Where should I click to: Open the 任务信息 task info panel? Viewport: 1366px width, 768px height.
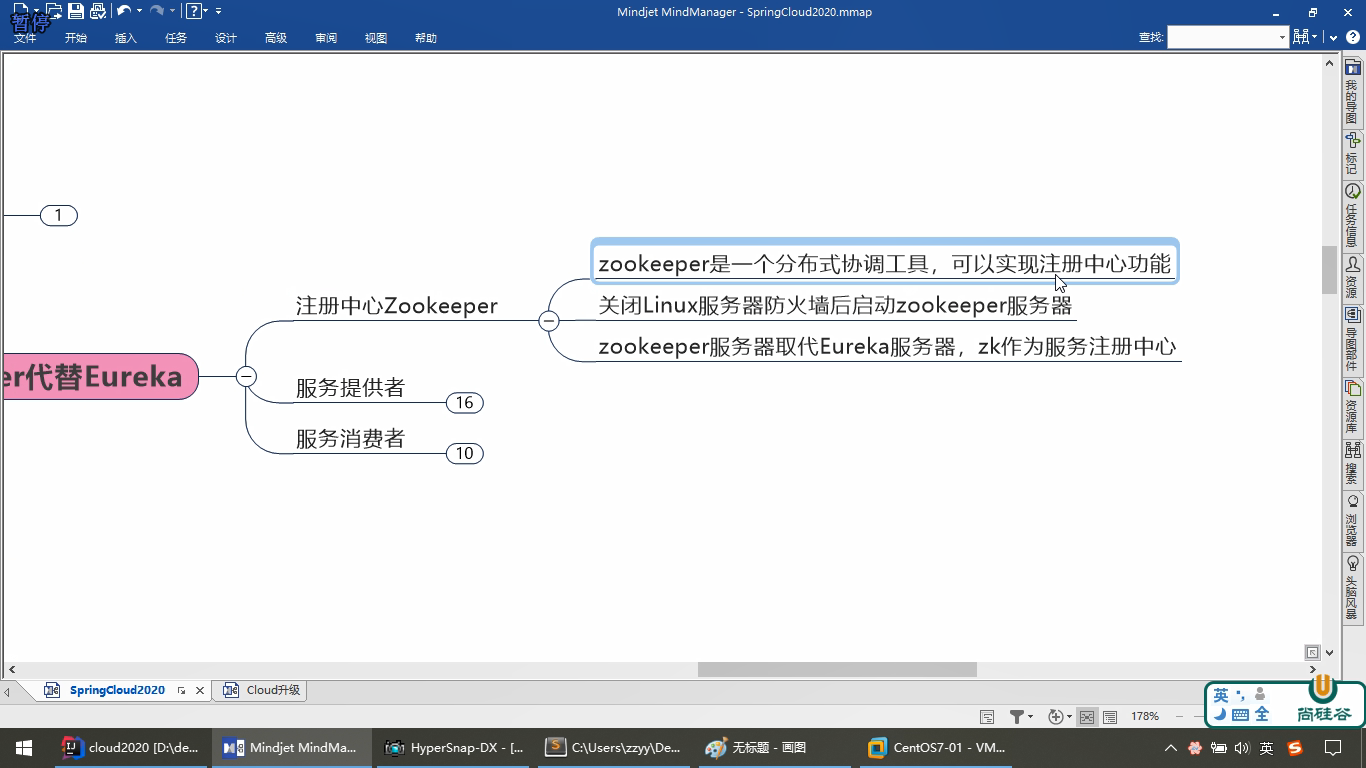(x=1352, y=215)
